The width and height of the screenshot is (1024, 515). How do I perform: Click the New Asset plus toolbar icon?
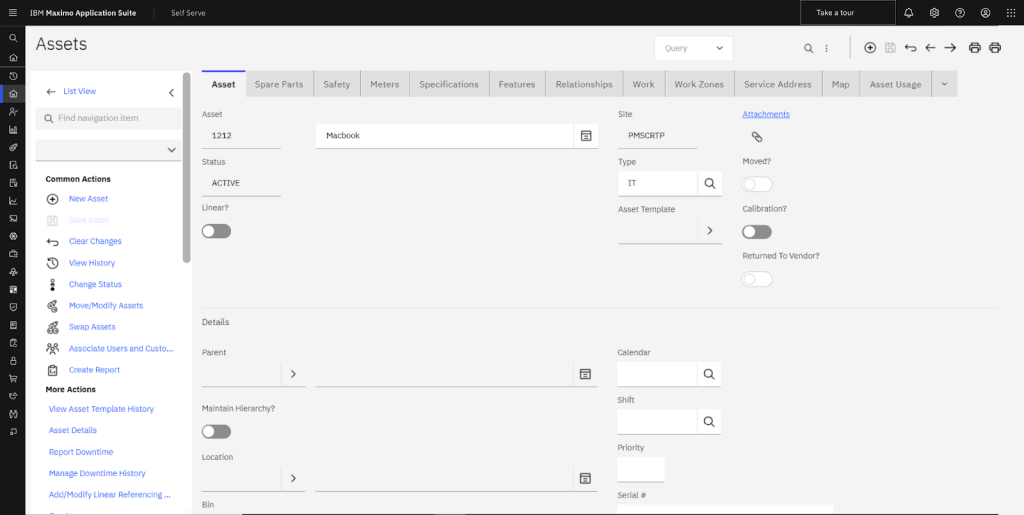pyautogui.click(x=870, y=48)
